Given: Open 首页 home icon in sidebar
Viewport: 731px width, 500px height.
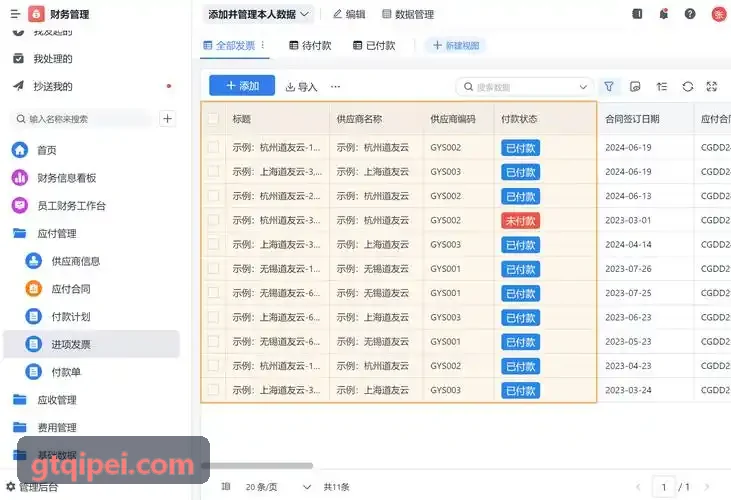Looking at the screenshot, I should click(x=20, y=150).
